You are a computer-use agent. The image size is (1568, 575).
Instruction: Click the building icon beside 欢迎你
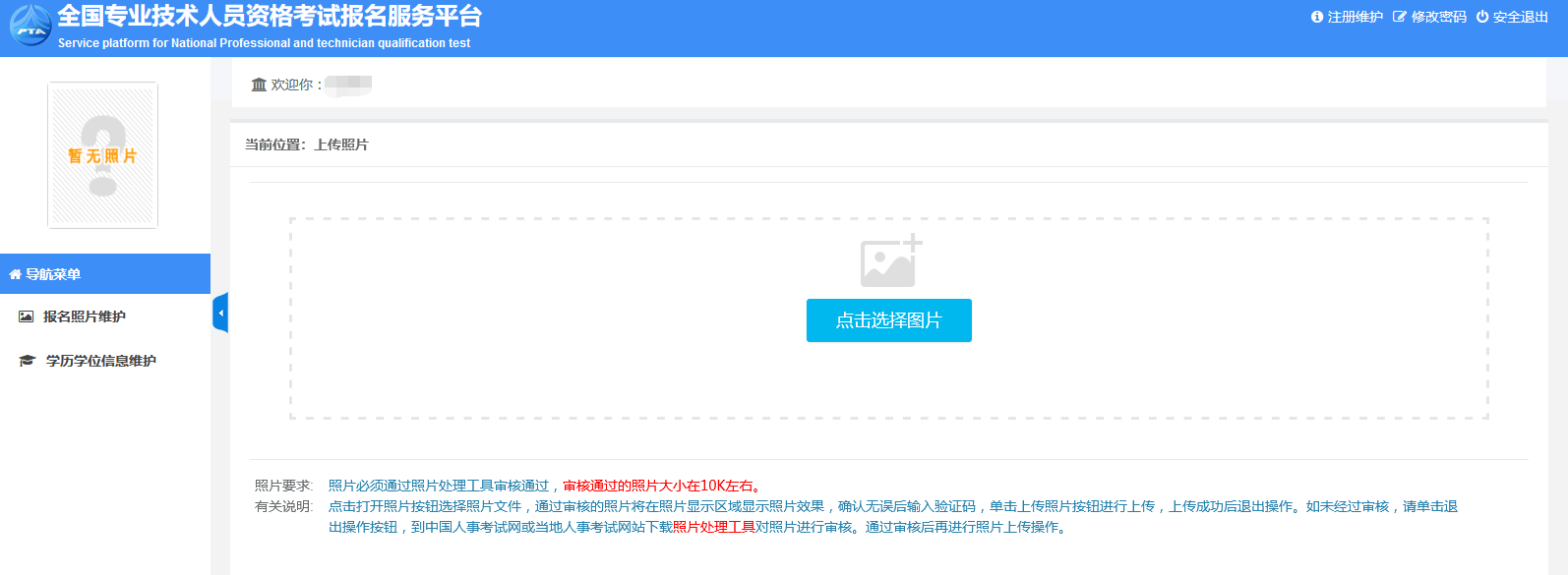click(x=259, y=85)
